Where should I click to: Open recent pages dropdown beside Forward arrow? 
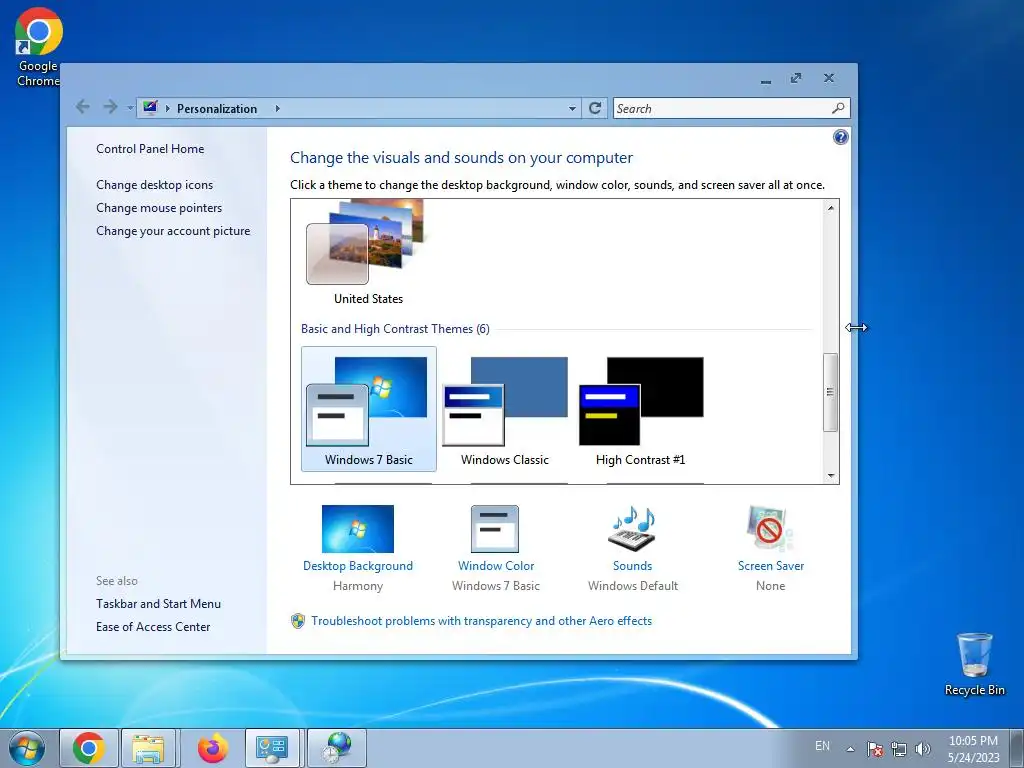[x=130, y=108]
